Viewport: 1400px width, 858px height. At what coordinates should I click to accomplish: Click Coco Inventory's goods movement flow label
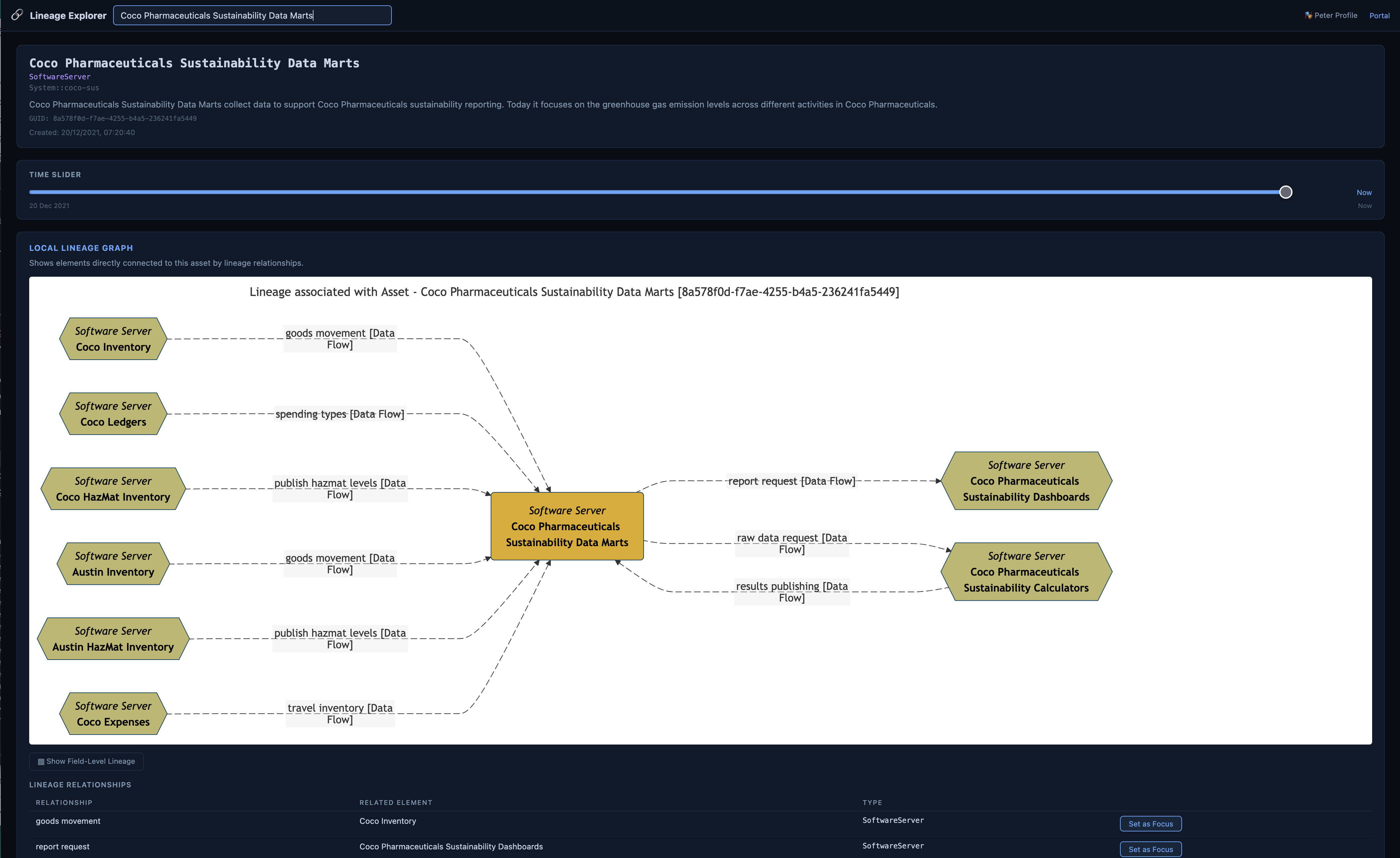pyautogui.click(x=340, y=339)
